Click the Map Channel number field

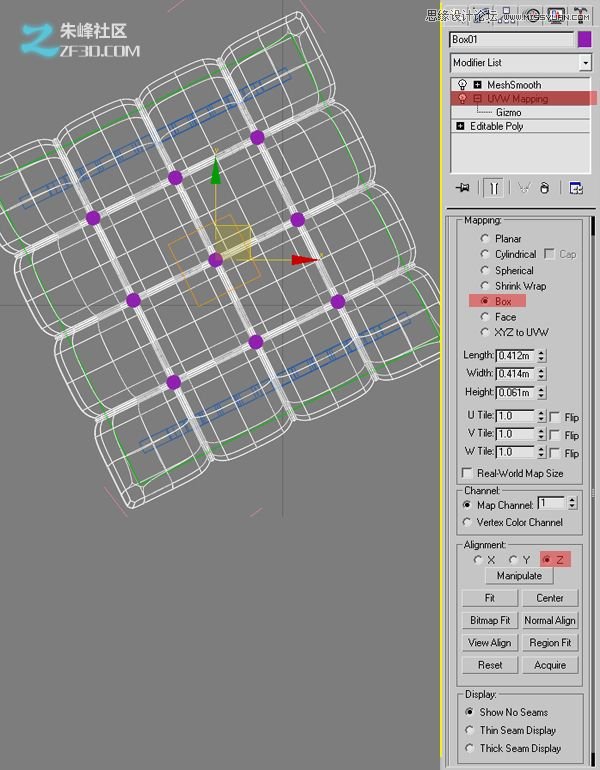click(x=552, y=503)
